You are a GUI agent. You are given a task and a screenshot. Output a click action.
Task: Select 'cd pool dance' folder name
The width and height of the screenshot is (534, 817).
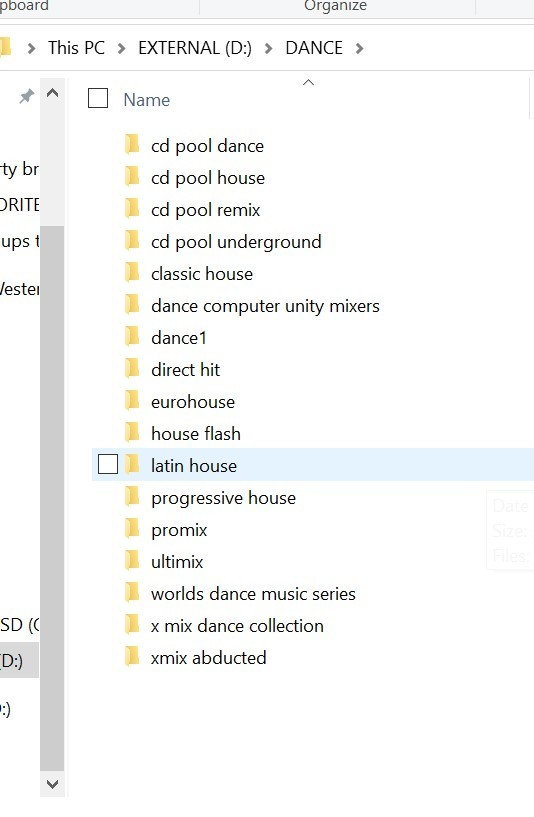pos(207,146)
